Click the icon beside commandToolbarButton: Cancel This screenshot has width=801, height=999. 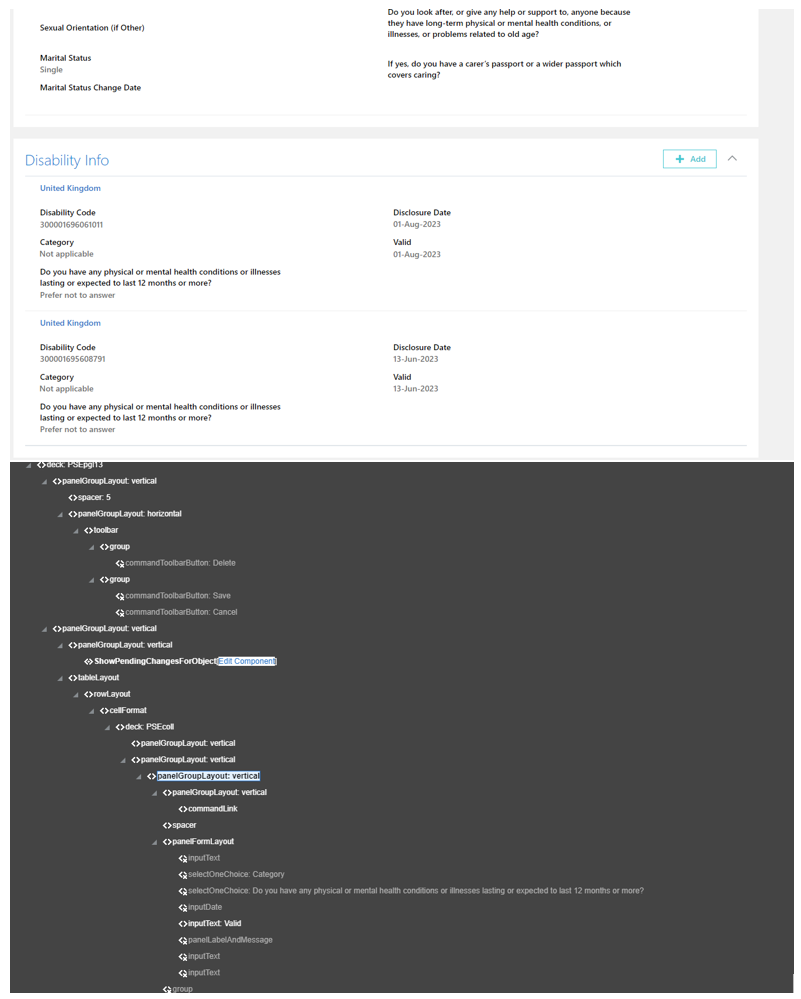pos(120,612)
